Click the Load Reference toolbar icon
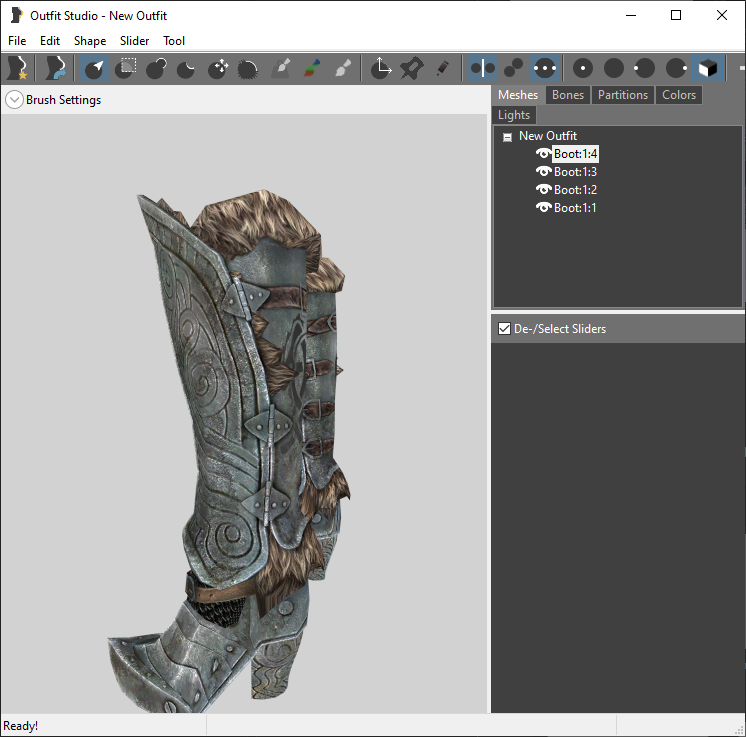Screen dimensions: 746x737 [x=55, y=68]
